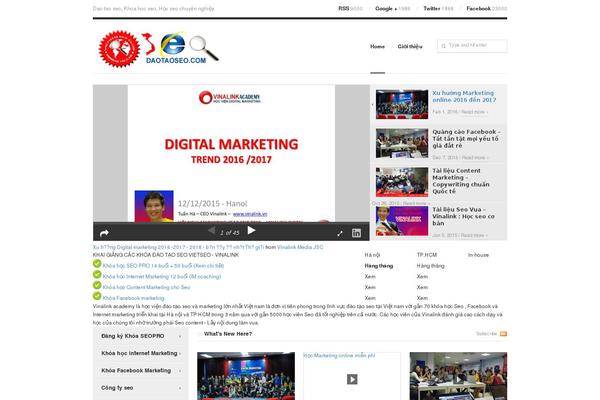Open the RSS link in top bar
Screen dimensions: 600x400
pyautogui.click(x=343, y=8)
